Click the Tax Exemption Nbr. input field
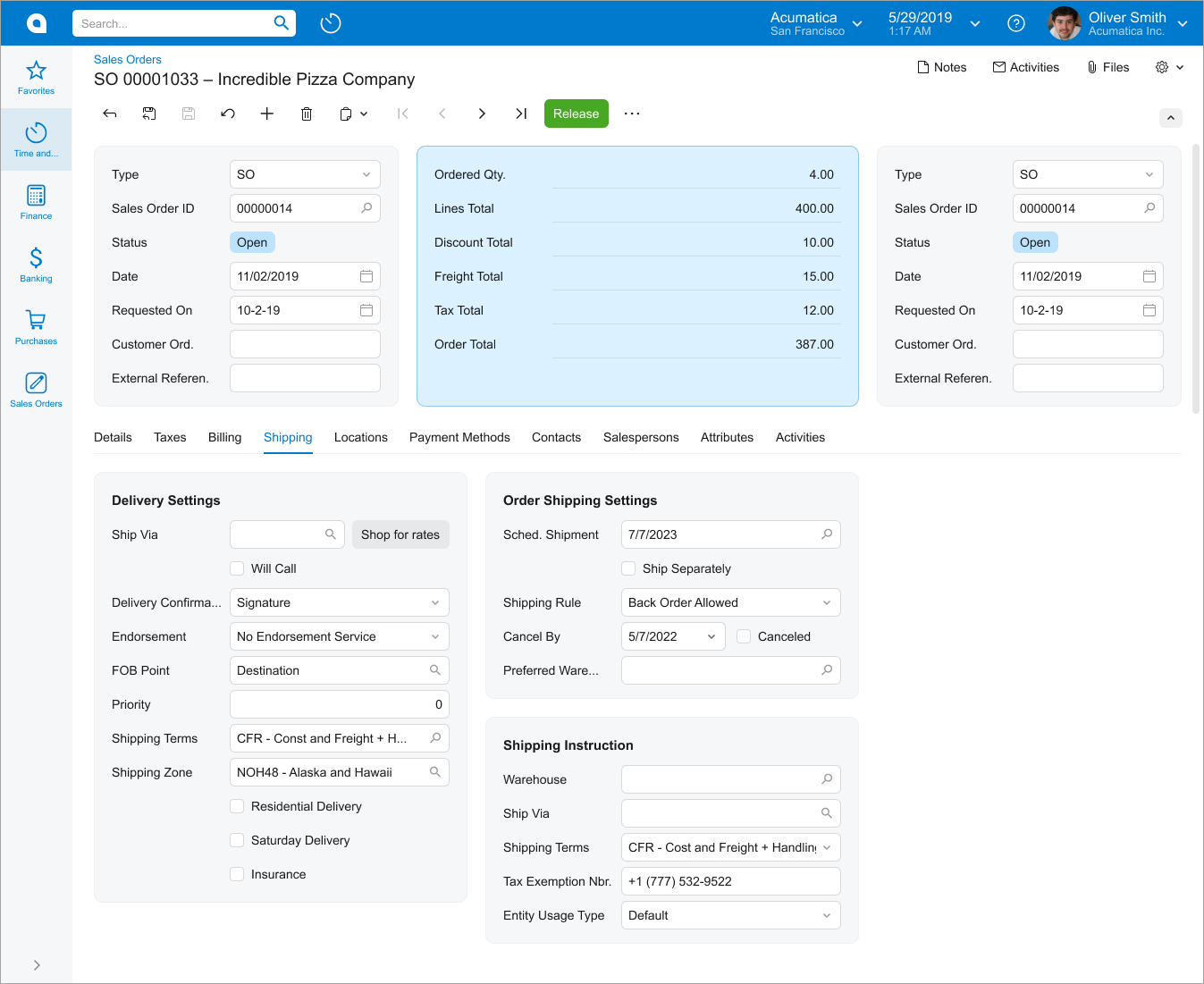 point(730,881)
